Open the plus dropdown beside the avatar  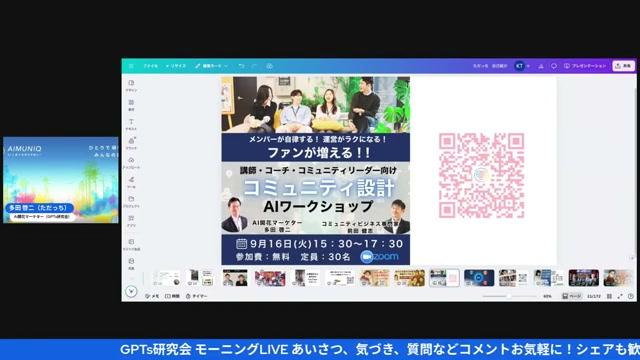(528, 66)
